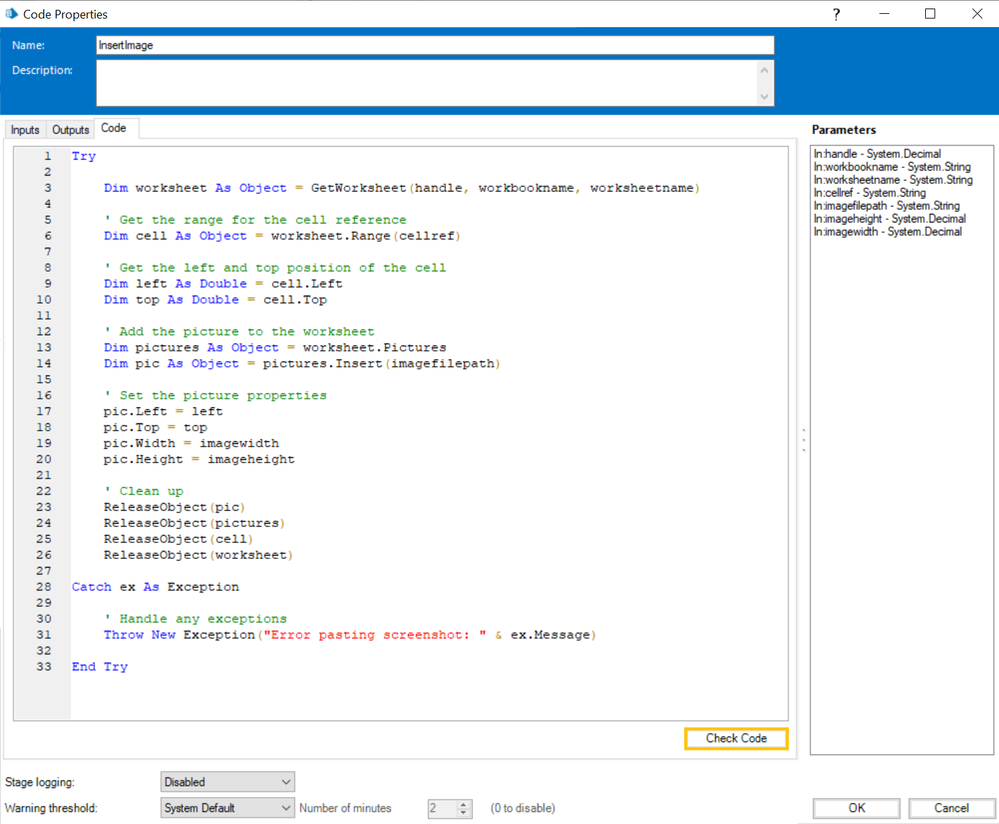Click the Blue Prism app icon in title bar
This screenshot has width=999, height=824.
click(x=12, y=14)
